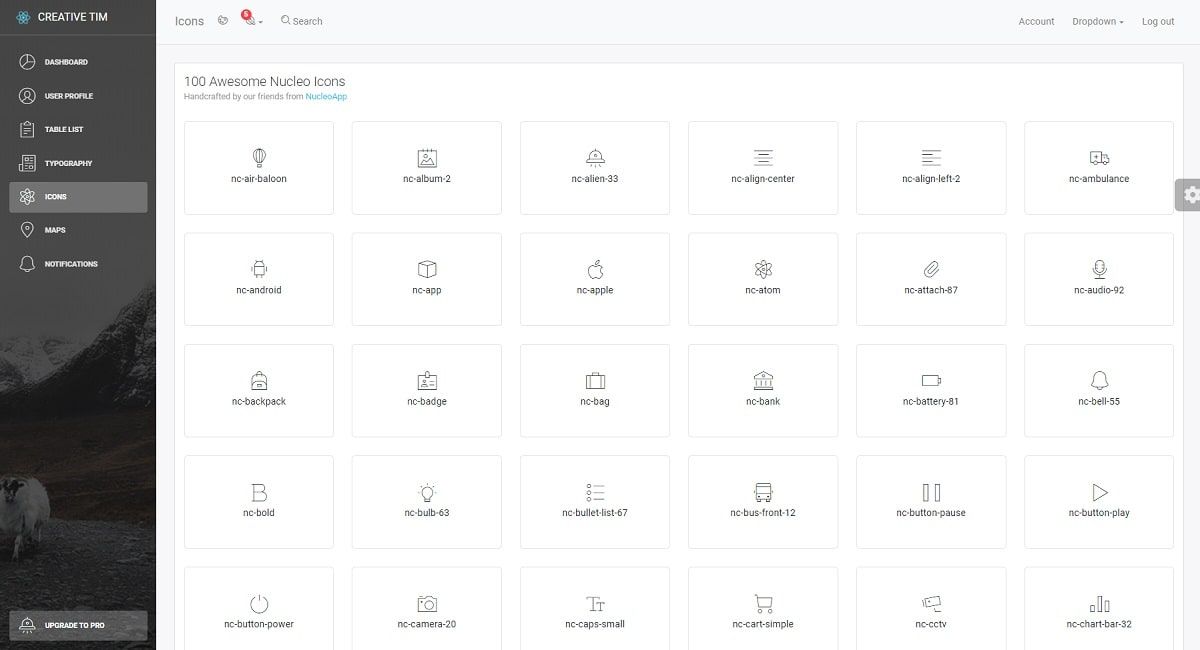1200x650 pixels.
Task: Select the nc-cart-simple icon
Action: [x=763, y=604]
